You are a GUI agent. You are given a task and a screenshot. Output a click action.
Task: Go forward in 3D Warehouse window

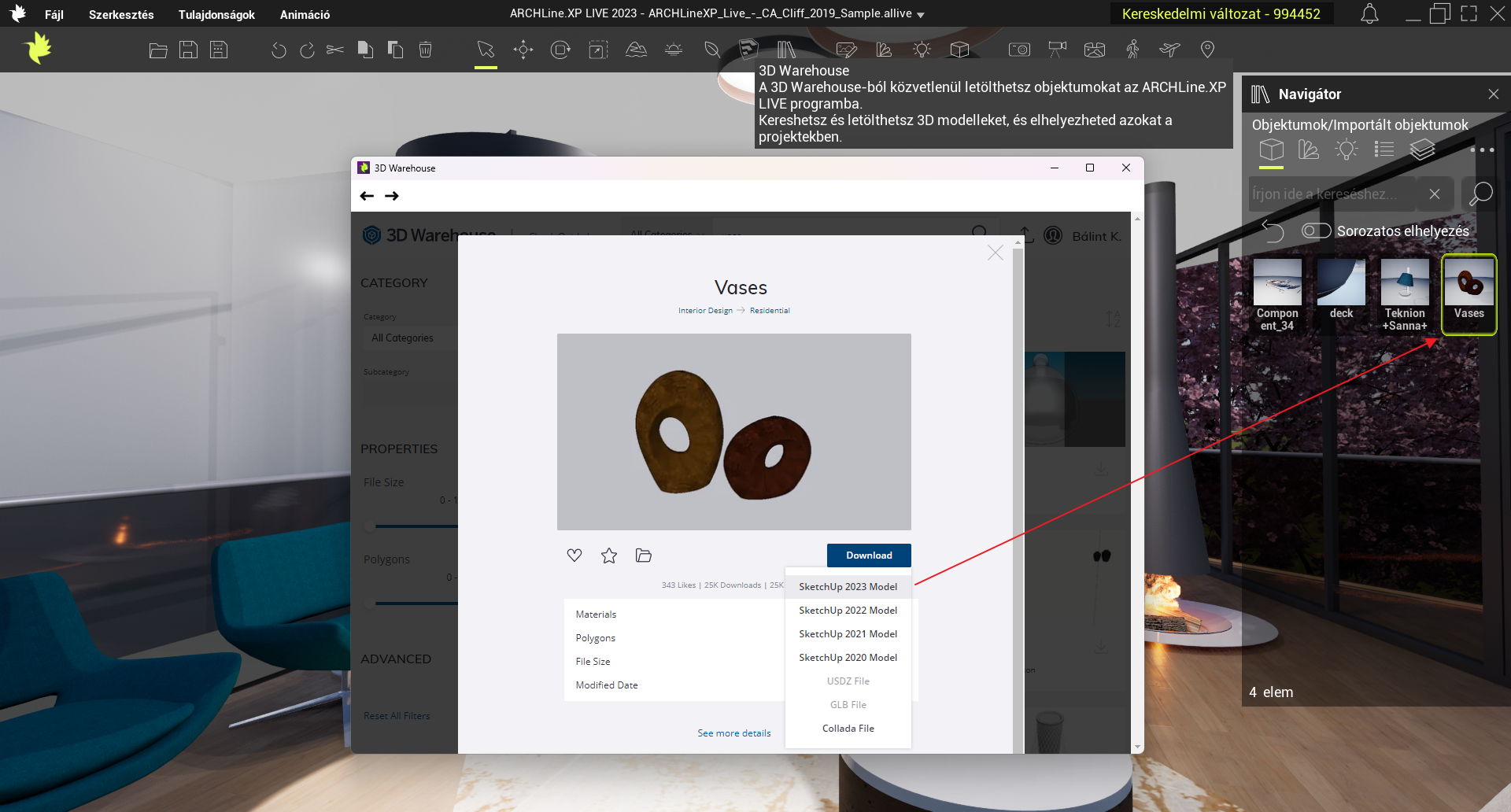[391, 196]
